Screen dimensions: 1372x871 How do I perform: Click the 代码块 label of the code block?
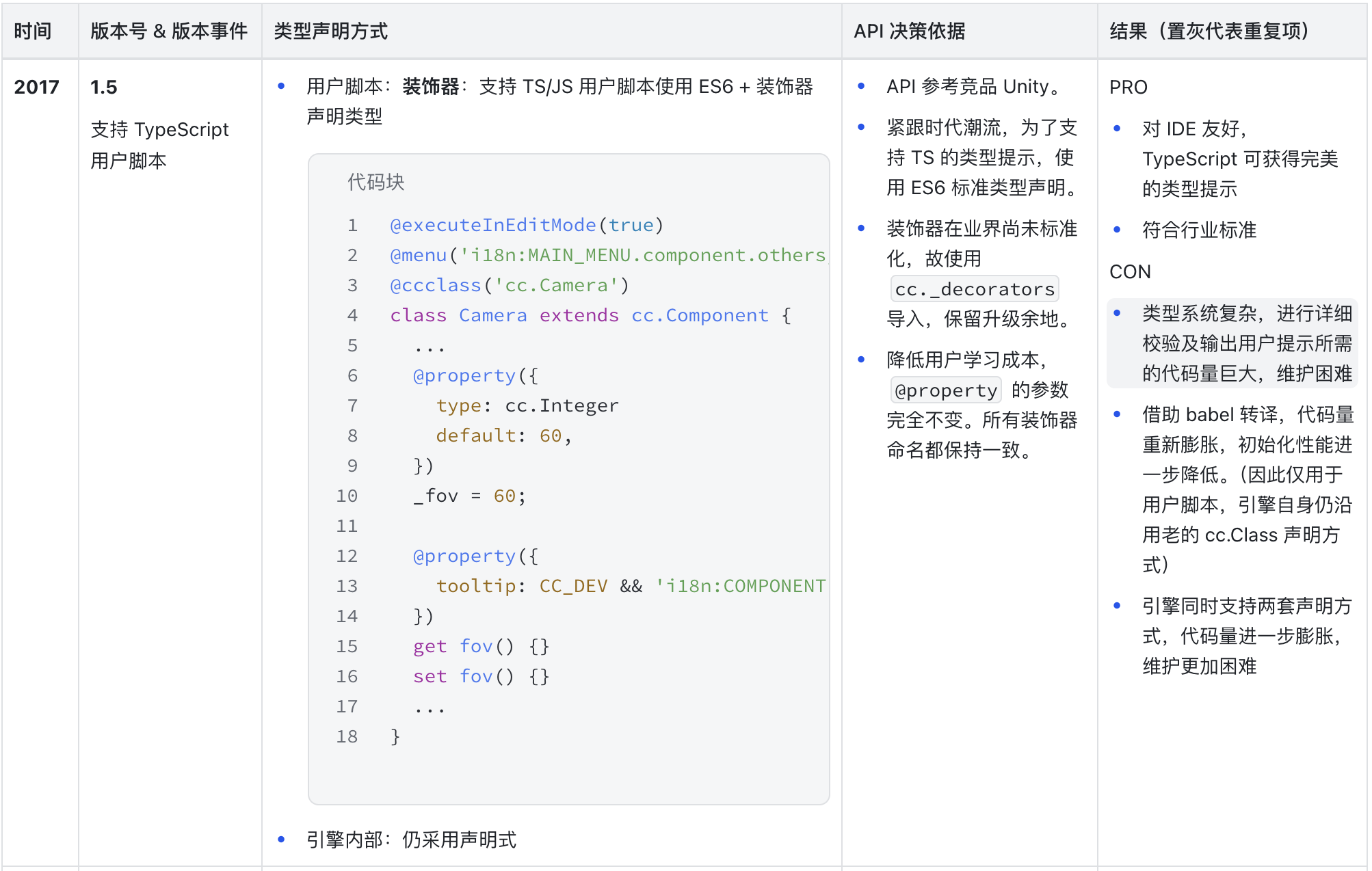pyautogui.click(x=375, y=182)
